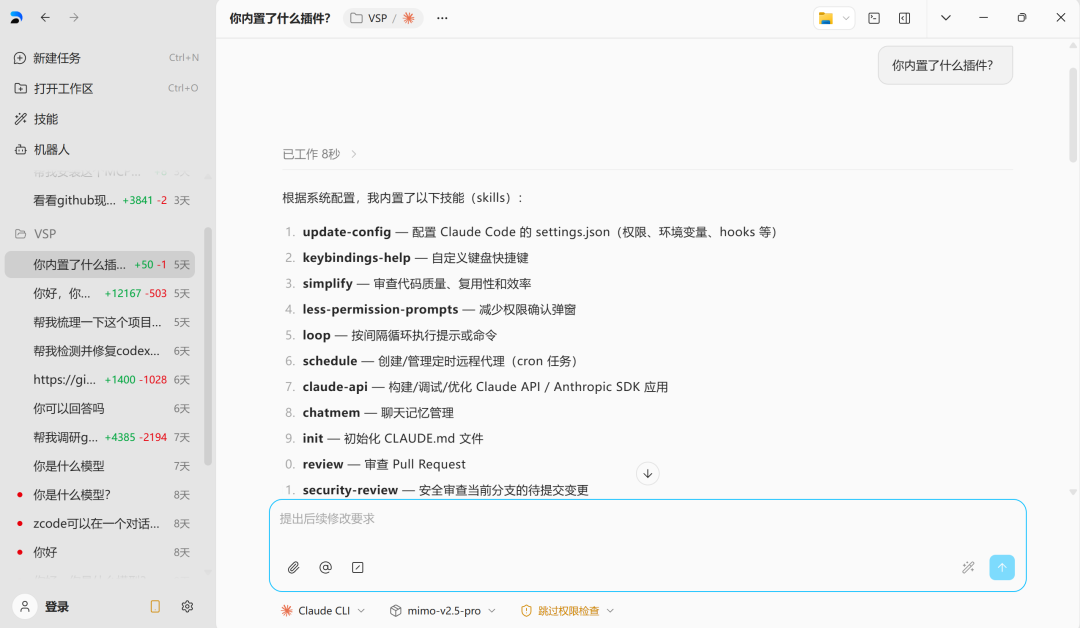The width and height of the screenshot is (1080, 628).
Task: Click the VSP folder breadcrumb
Action: 369,18
